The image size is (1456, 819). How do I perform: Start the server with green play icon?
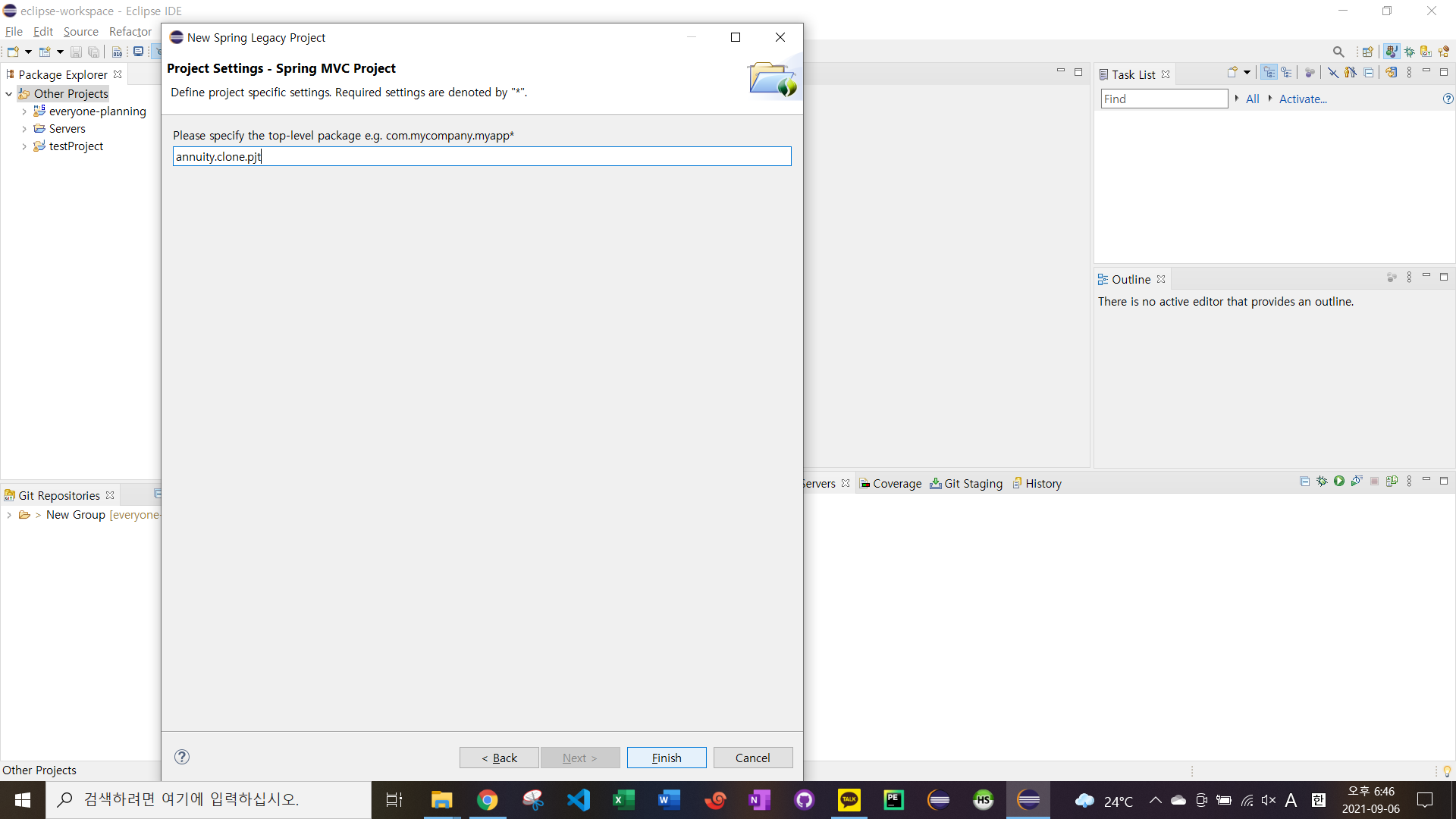1339,482
